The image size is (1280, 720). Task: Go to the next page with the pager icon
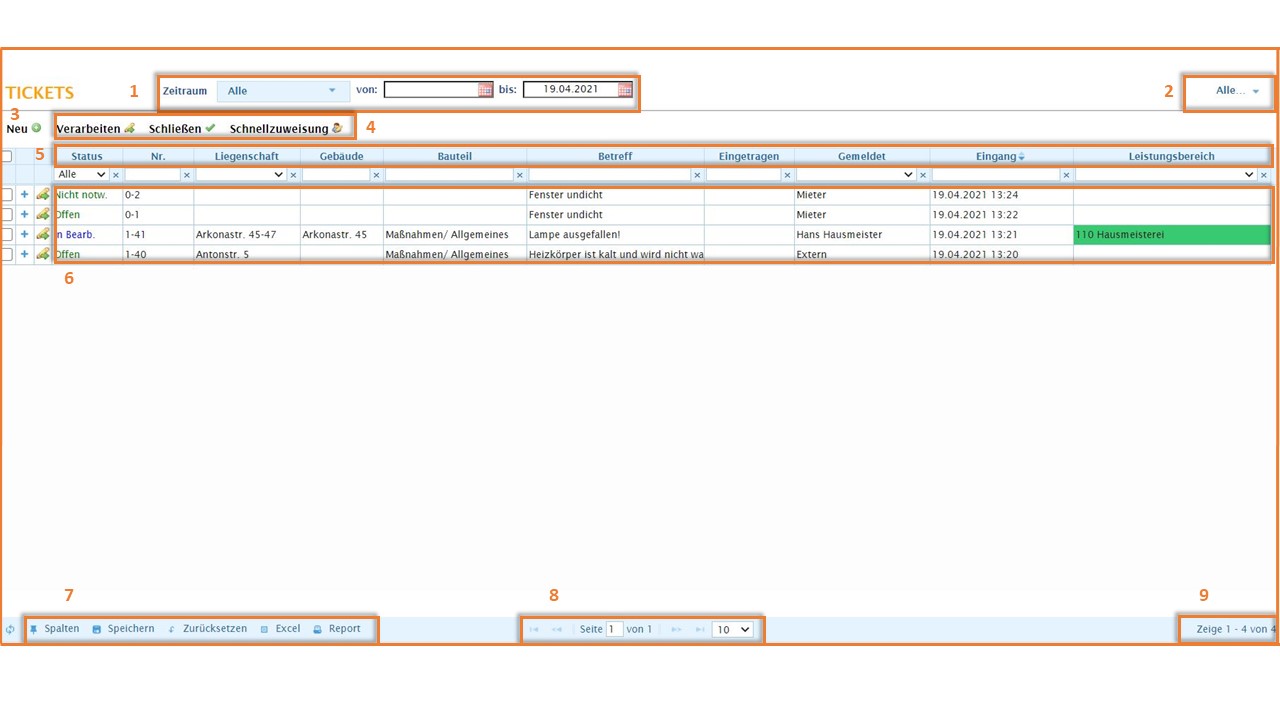tap(677, 630)
